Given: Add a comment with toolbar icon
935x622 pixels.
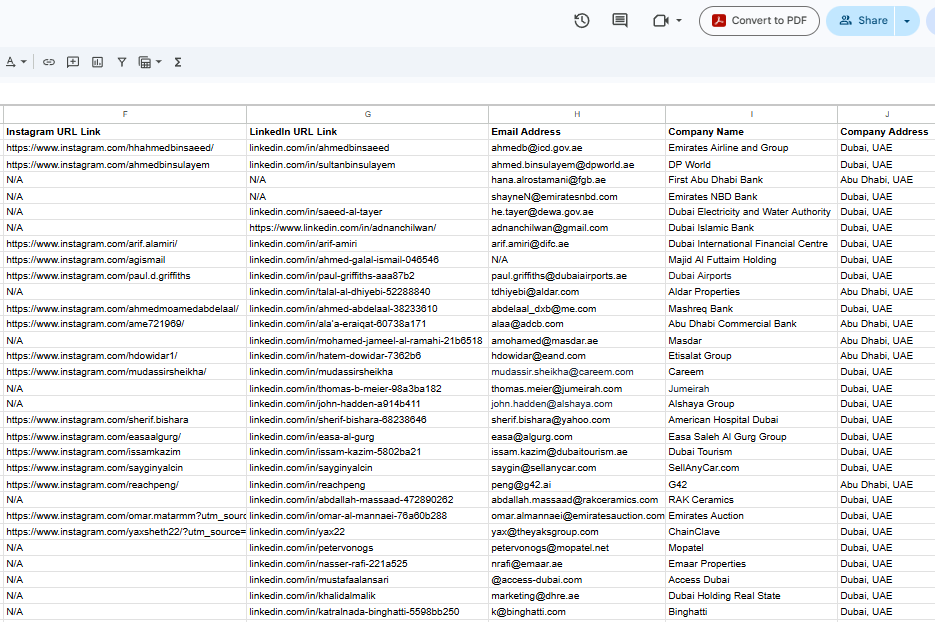Looking at the screenshot, I should (73, 62).
